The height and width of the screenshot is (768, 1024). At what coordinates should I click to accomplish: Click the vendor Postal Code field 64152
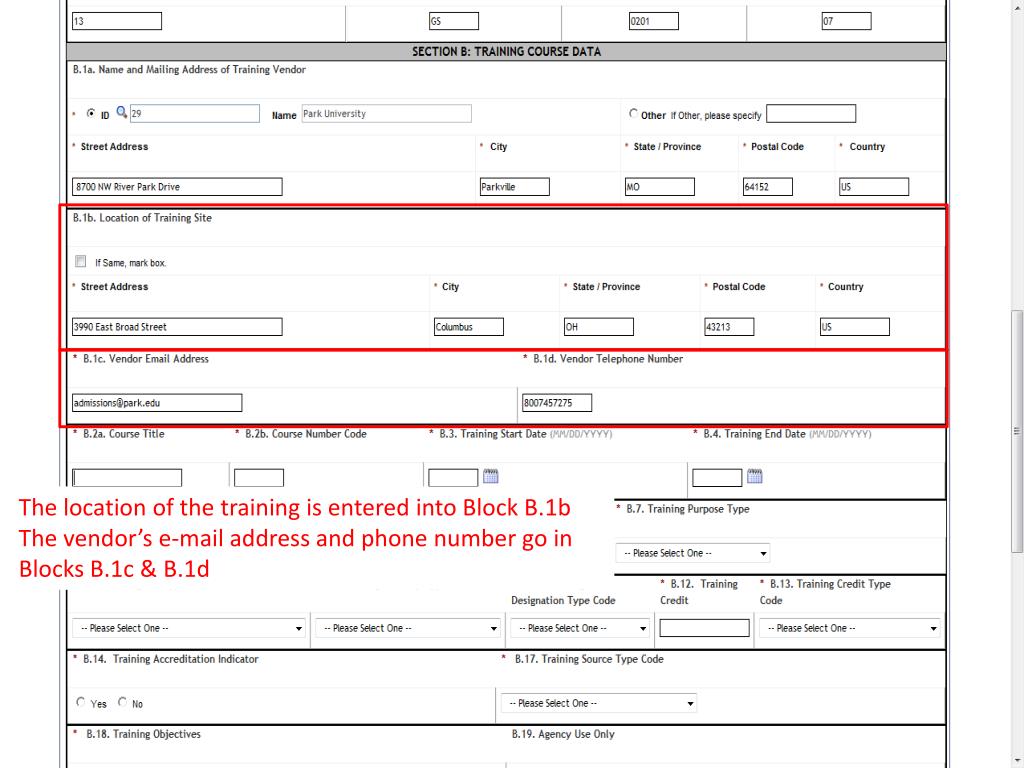768,187
